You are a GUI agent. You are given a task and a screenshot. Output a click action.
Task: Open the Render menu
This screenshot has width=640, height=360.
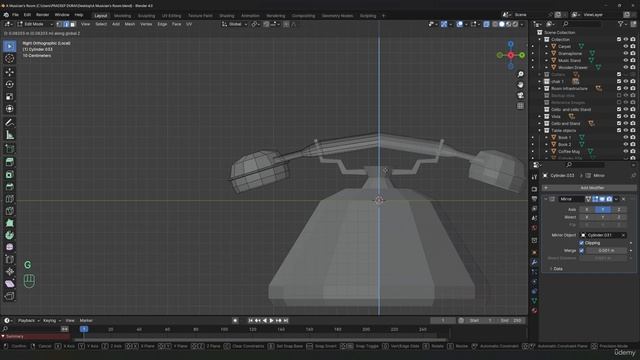pyautogui.click(x=42, y=15)
